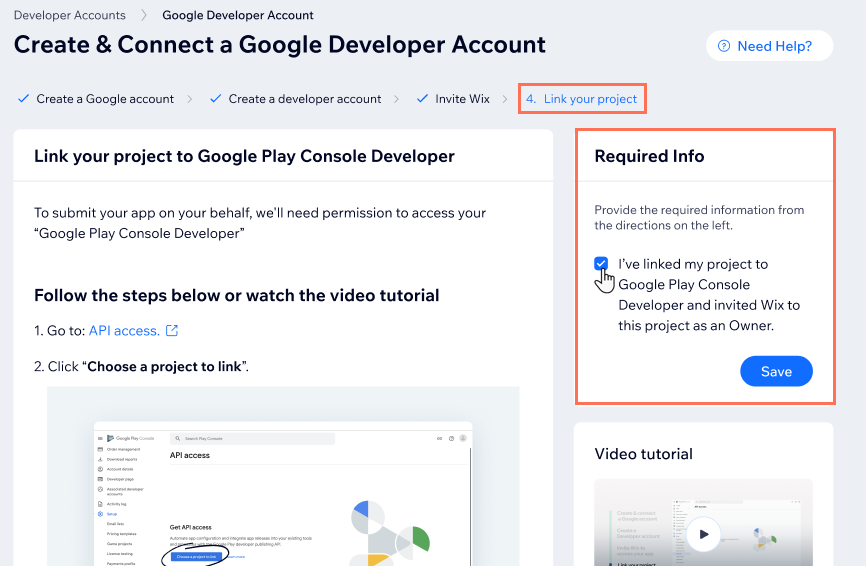Open the Developer Accounts breadcrumb

click(70, 15)
